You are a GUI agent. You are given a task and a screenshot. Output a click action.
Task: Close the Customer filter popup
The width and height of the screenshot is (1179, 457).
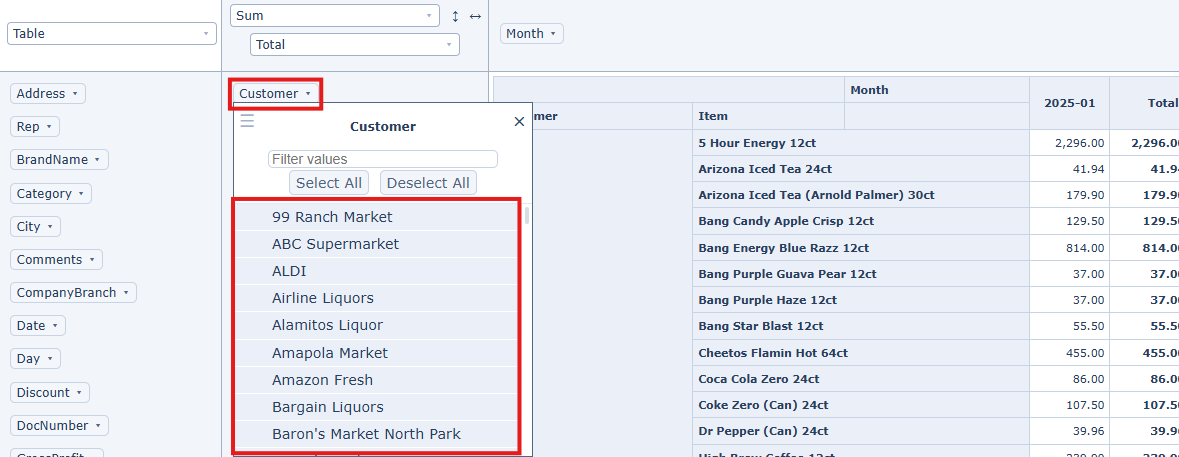click(519, 122)
